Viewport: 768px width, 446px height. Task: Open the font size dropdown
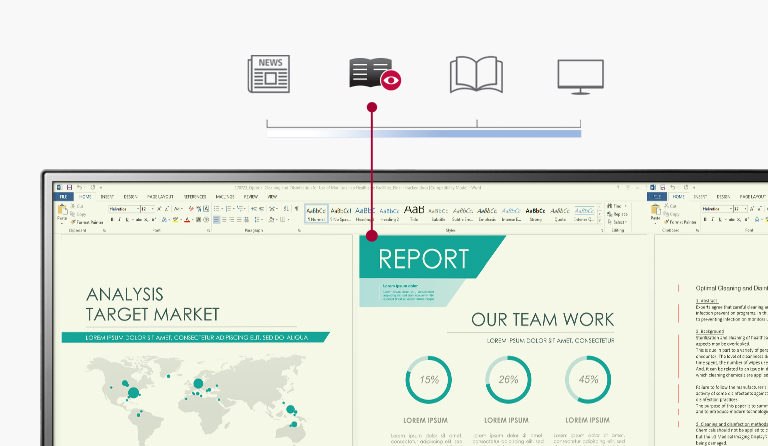pyautogui.click(x=145, y=209)
